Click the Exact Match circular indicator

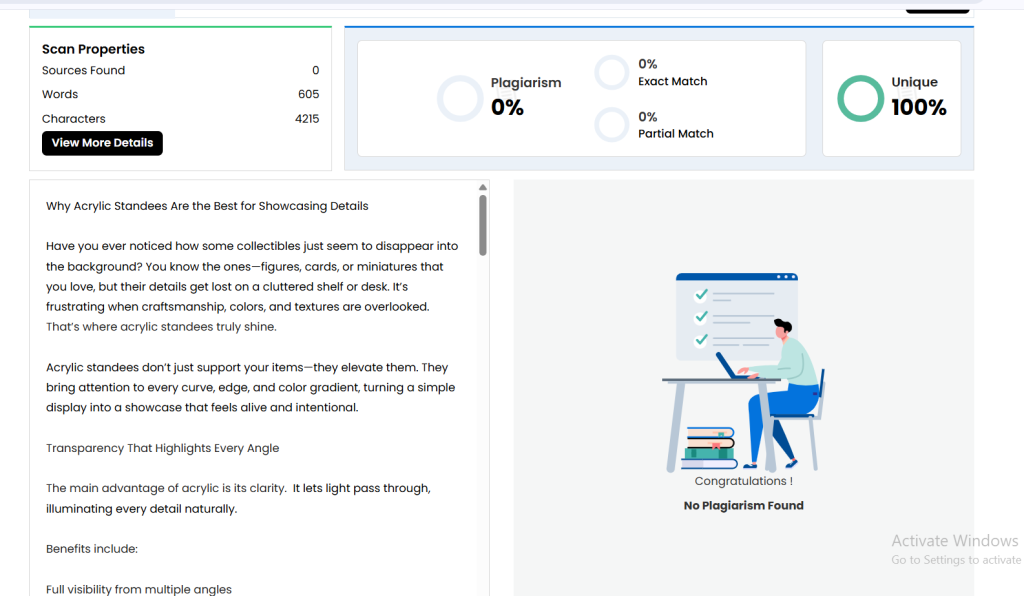tap(611, 73)
